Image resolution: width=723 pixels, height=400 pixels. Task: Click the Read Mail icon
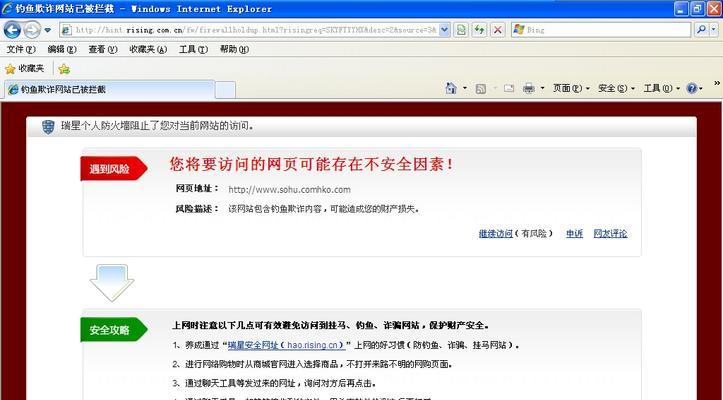[509, 88]
